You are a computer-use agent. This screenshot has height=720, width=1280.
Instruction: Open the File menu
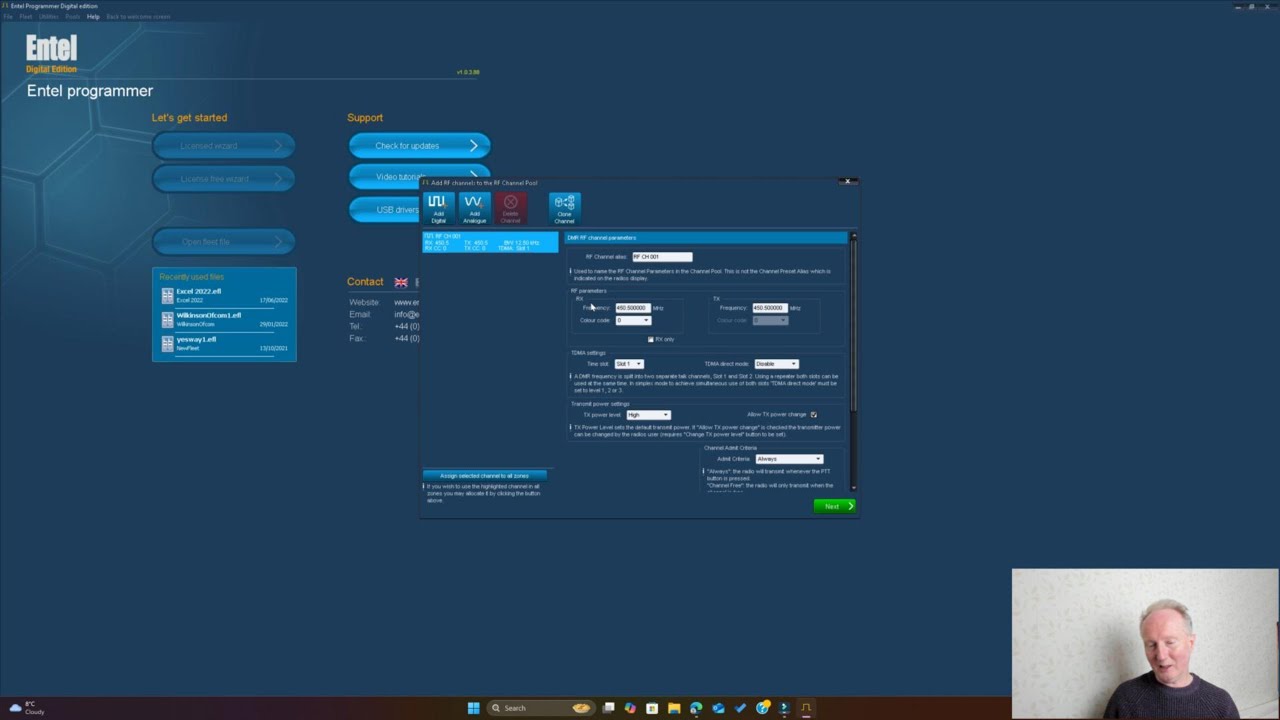click(8, 17)
